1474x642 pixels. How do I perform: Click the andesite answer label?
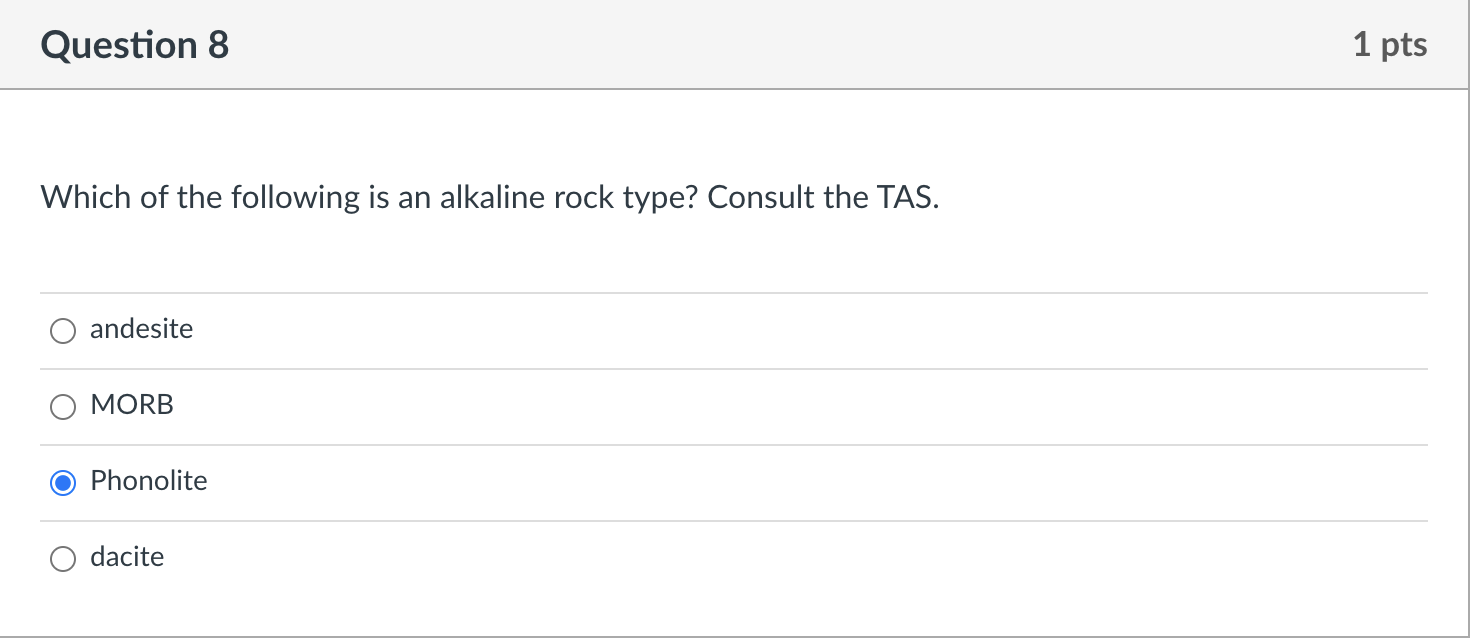(x=141, y=329)
